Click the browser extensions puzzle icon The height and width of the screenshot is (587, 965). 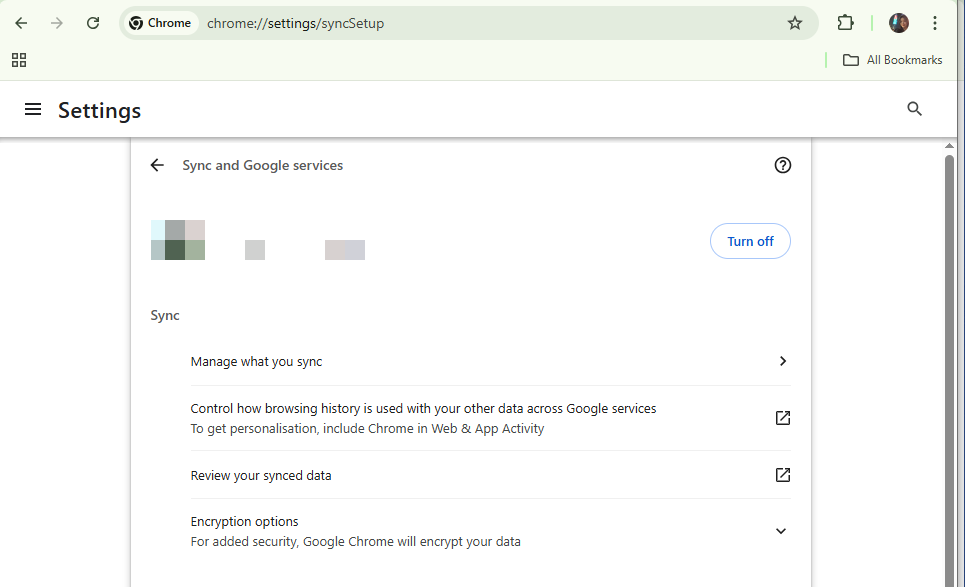pos(845,22)
